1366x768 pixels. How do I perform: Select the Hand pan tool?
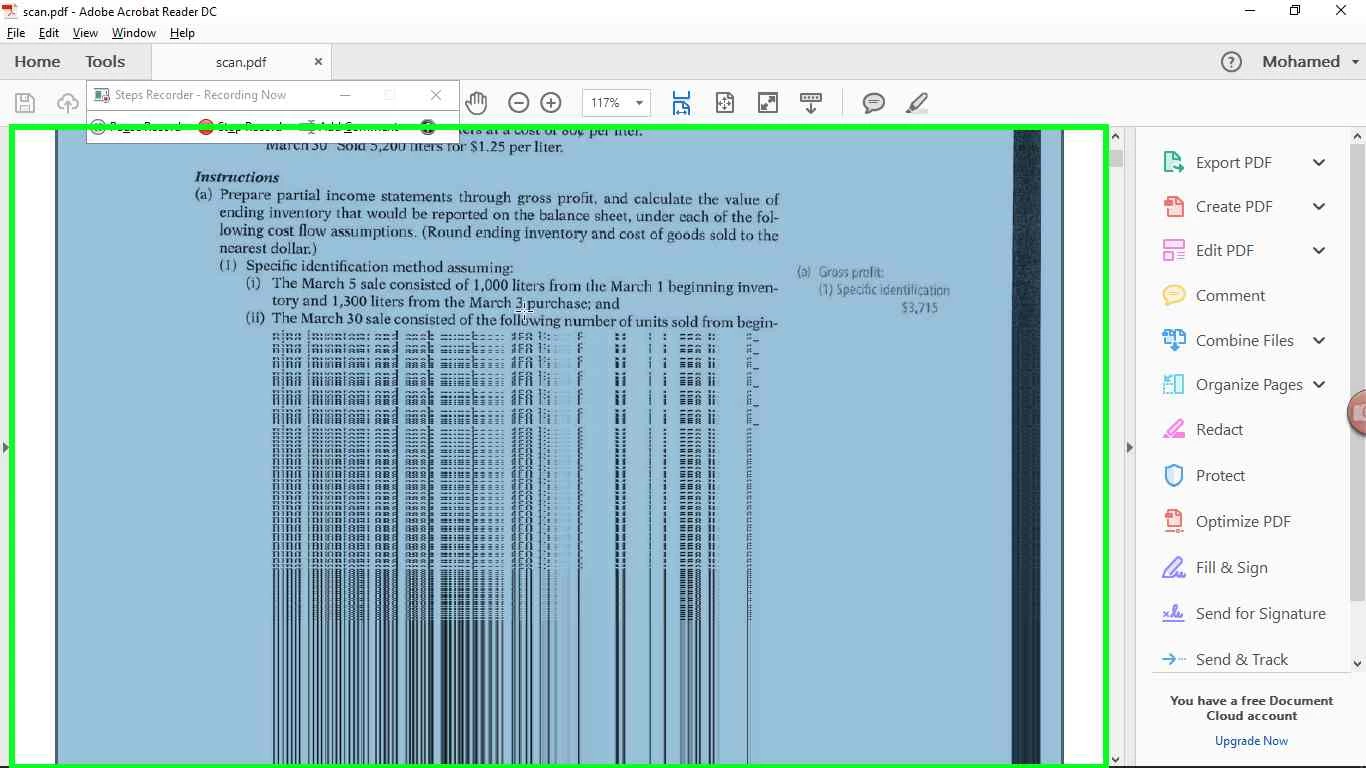476,102
